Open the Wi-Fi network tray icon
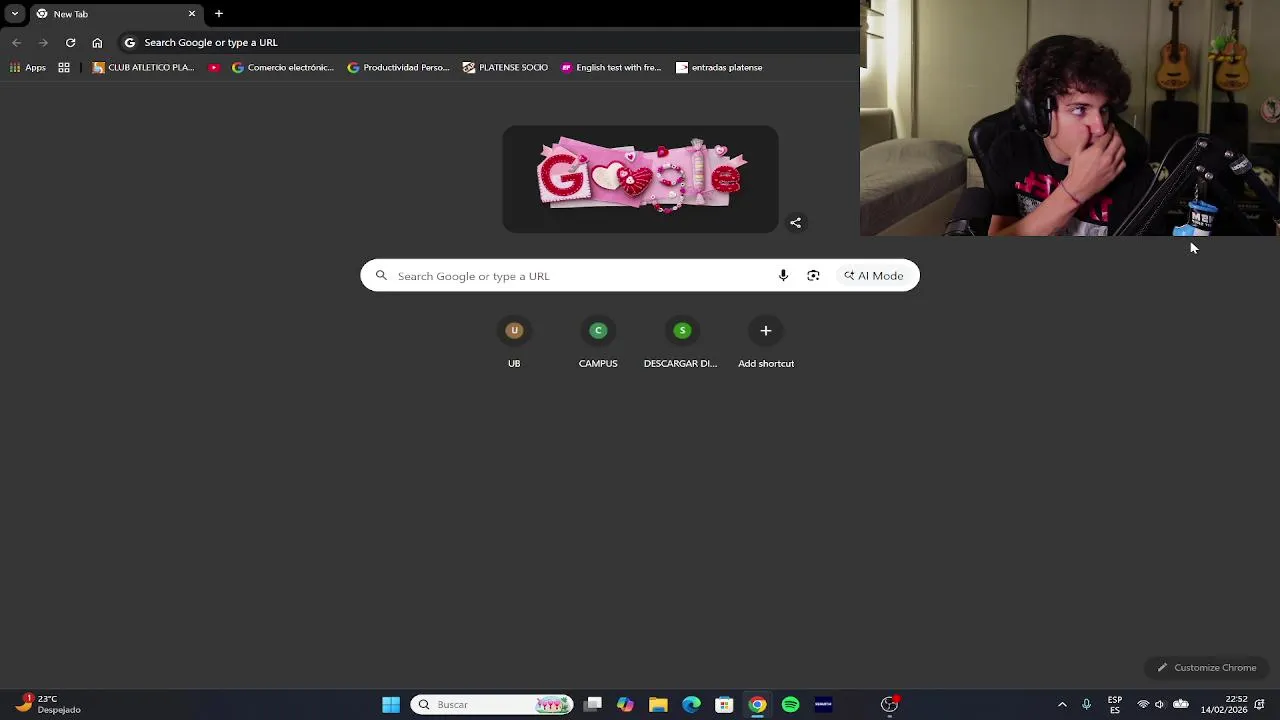The image size is (1280, 720). [1143, 705]
